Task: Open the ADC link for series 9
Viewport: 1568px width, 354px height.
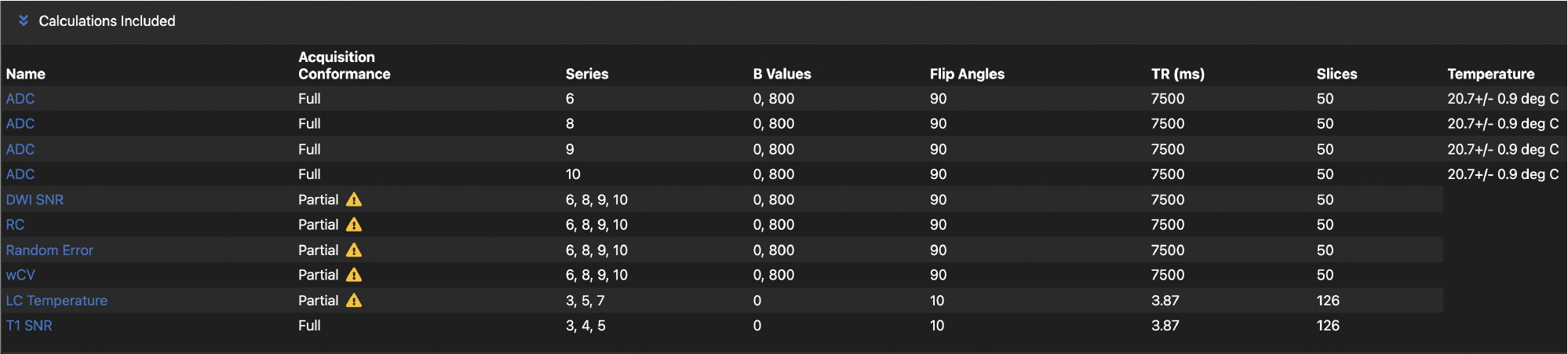Action: [20, 149]
